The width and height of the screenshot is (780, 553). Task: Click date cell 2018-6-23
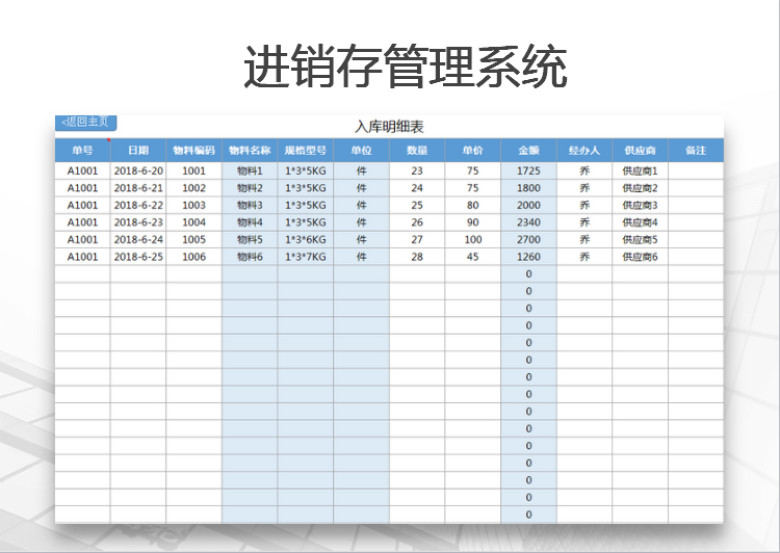point(138,222)
